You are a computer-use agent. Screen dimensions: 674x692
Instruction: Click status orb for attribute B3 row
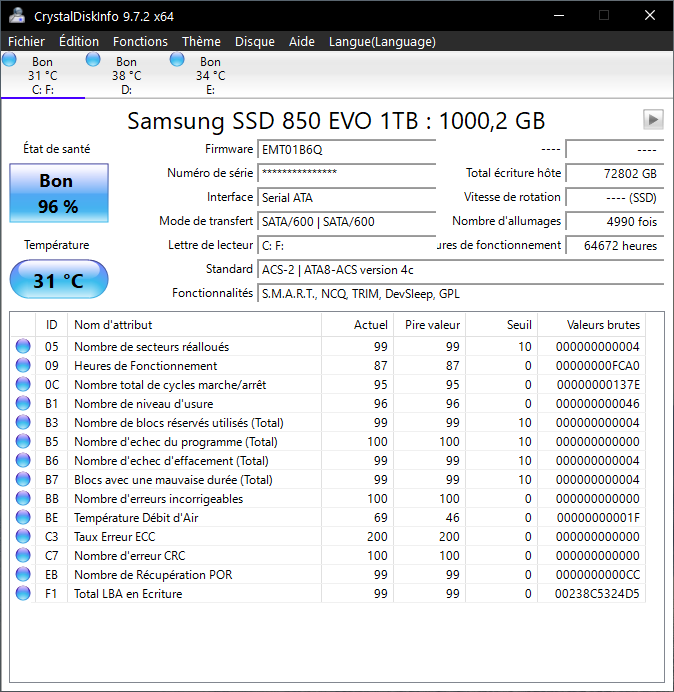[x=23, y=422]
